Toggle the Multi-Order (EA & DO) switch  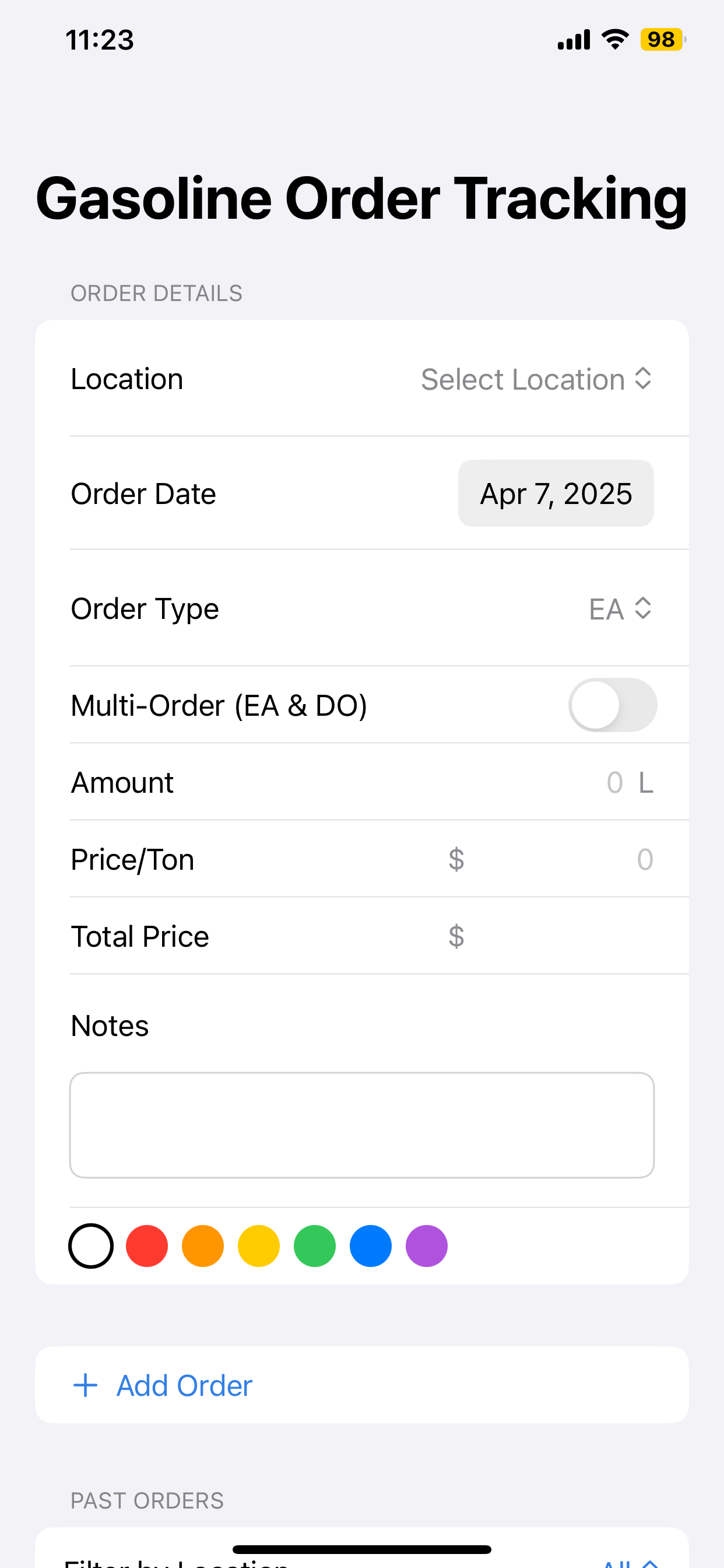(613, 705)
